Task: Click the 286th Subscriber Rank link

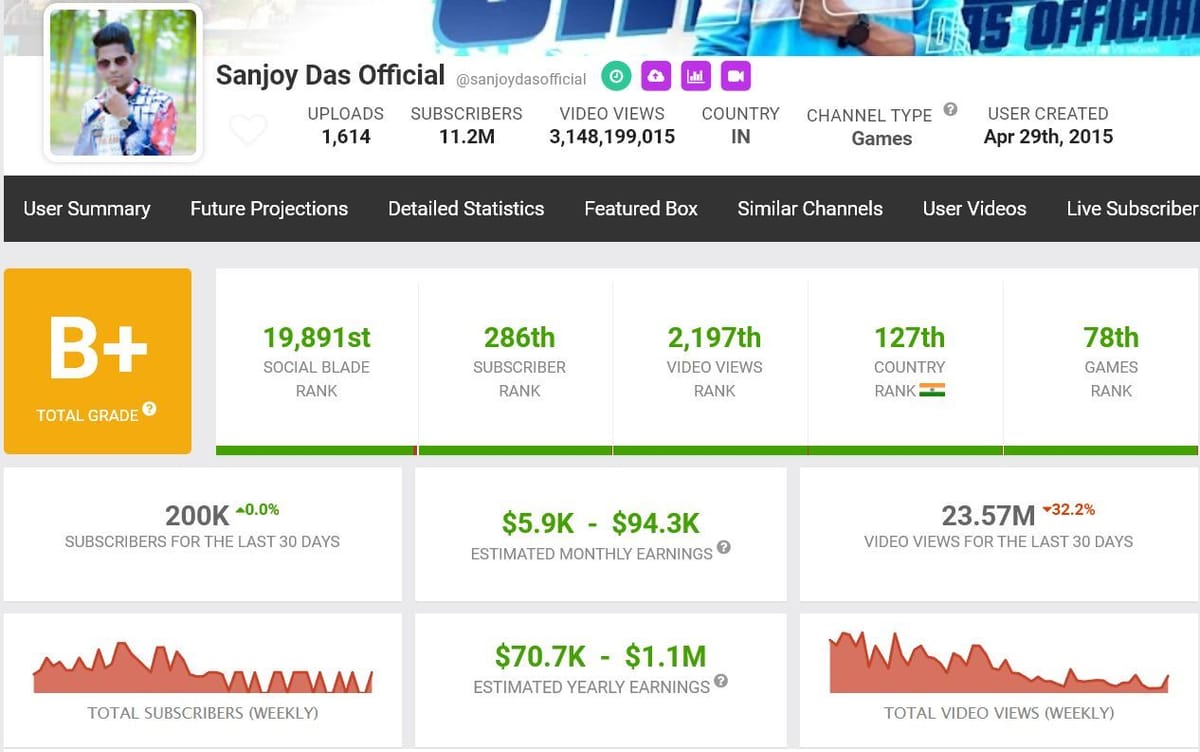Action: tap(519, 338)
